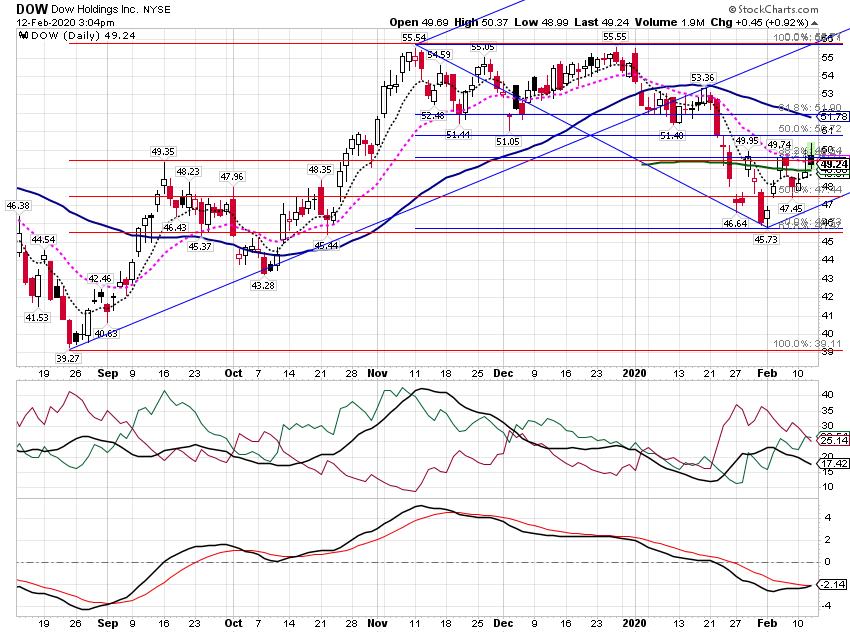Click the 47.45 price label

click(x=791, y=209)
